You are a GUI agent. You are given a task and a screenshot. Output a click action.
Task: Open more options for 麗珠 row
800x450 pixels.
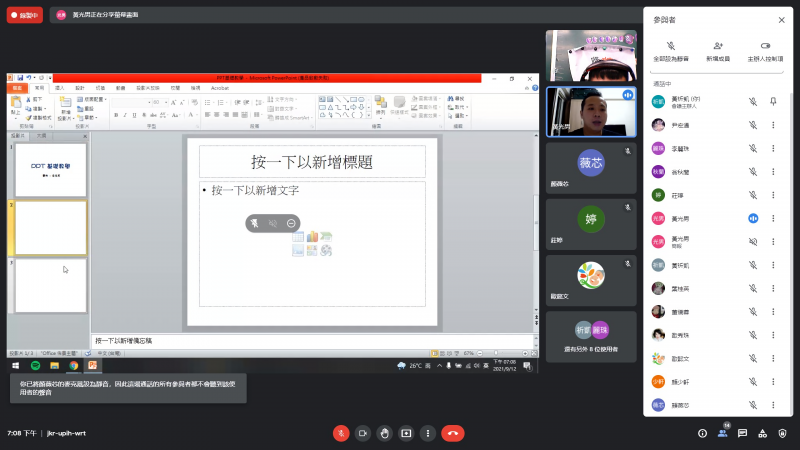pyautogui.click(x=773, y=148)
